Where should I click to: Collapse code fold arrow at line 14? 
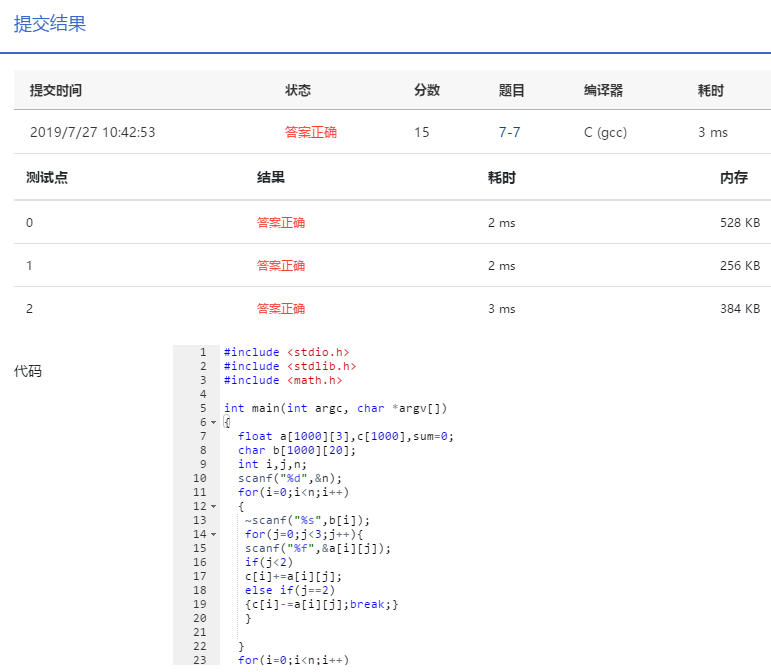[213, 534]
